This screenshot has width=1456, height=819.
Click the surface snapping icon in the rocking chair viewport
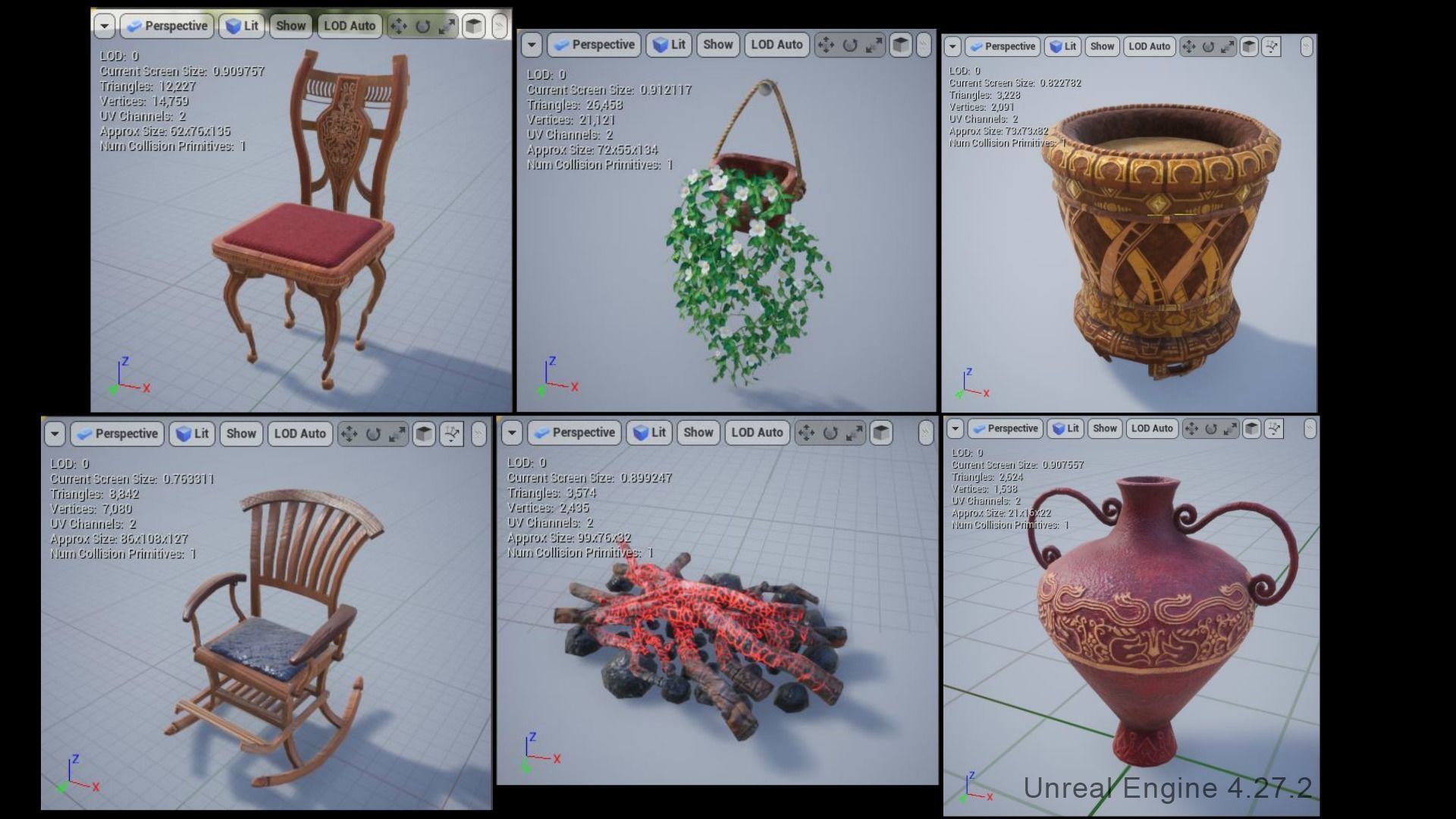[x=452, y=434]
